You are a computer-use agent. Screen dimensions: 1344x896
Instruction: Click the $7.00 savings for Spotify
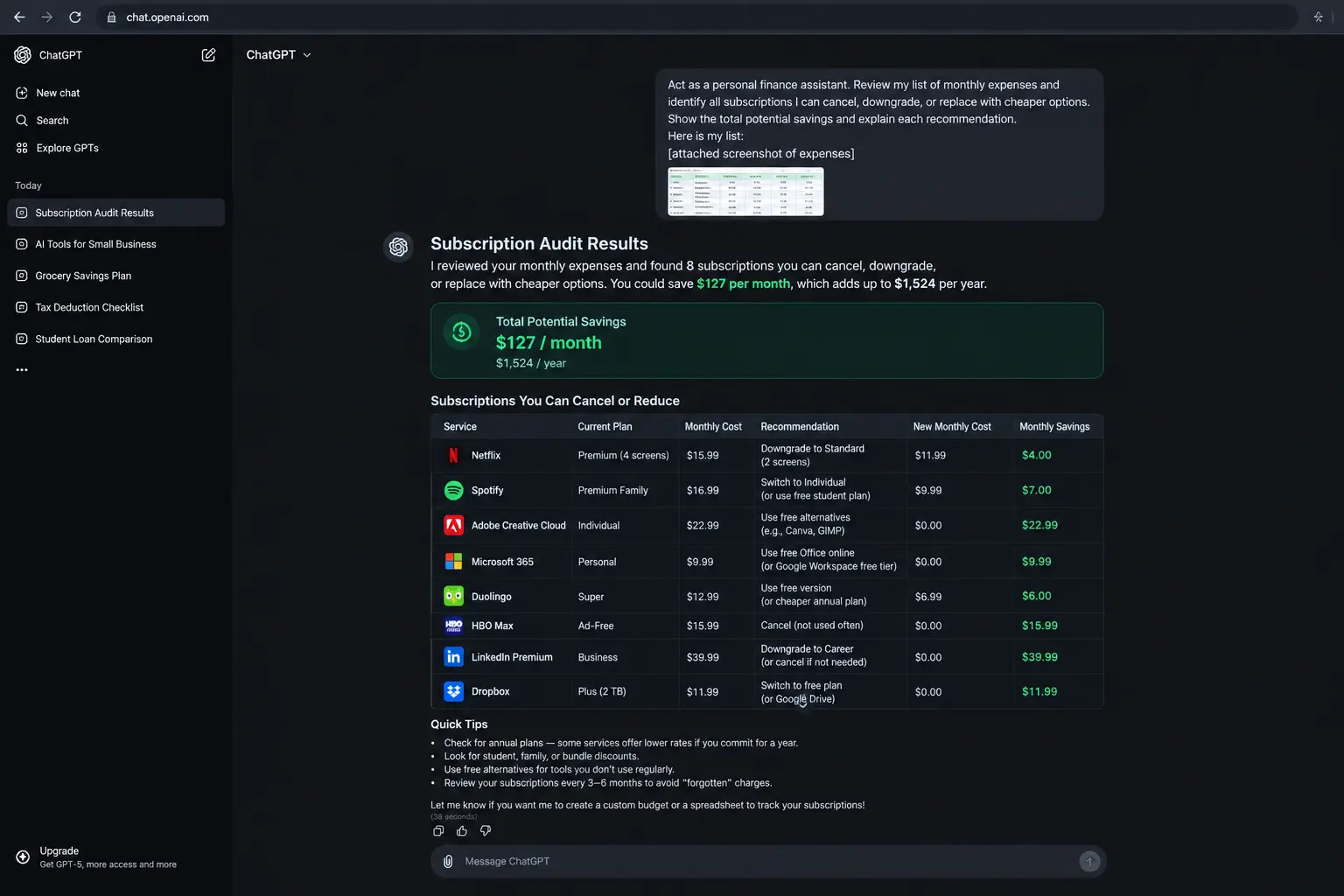pyautogui.click(x=1037, y=491)
